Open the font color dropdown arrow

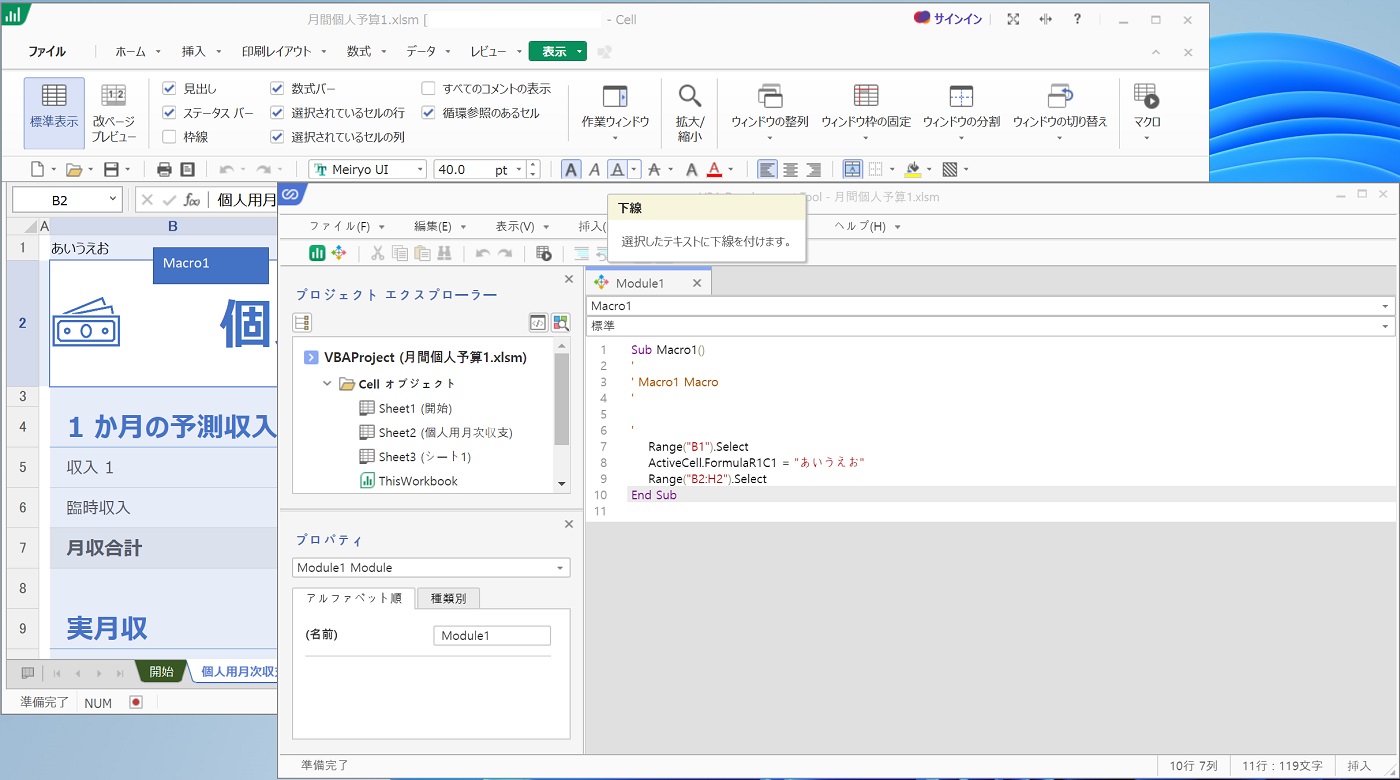(731, 170)
